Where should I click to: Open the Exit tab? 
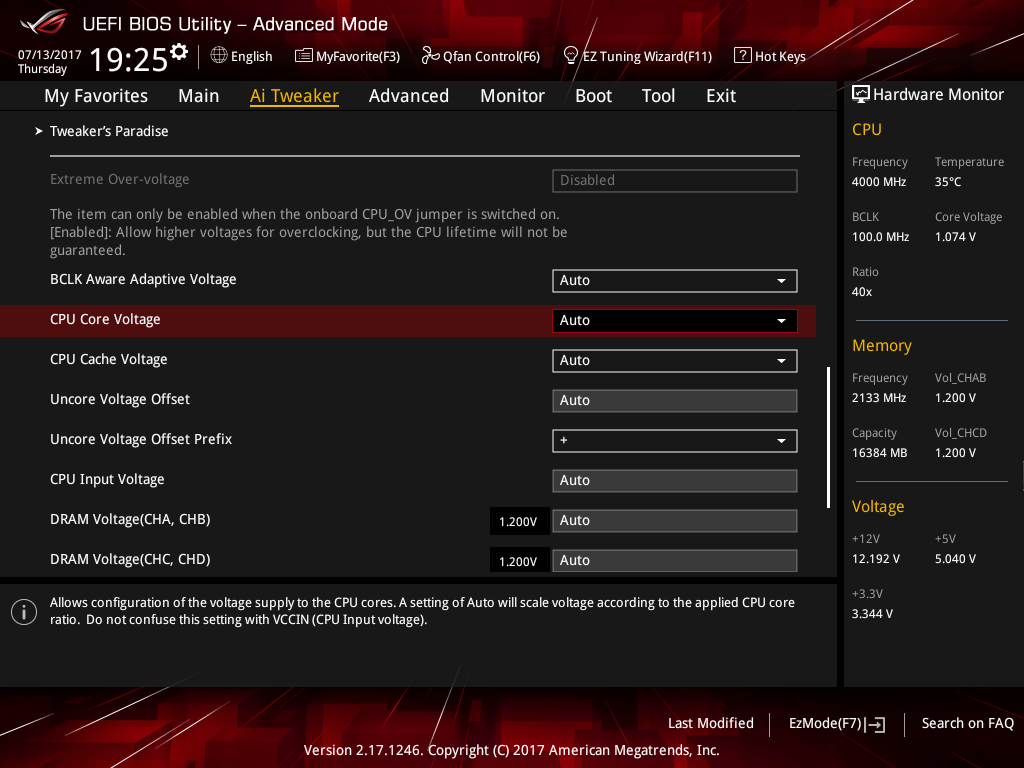pyautogui.click(x=721, y=96)
